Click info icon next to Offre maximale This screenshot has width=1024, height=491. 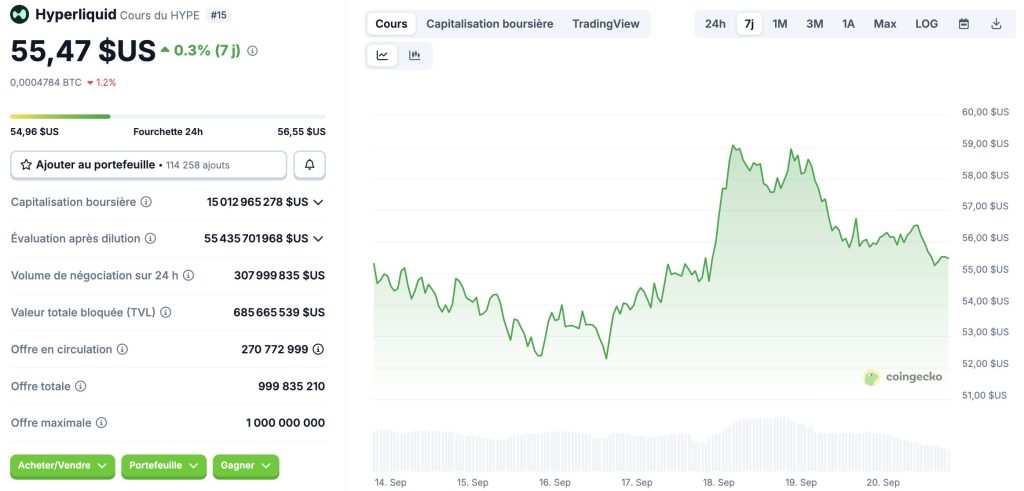(x=101, y=423)
